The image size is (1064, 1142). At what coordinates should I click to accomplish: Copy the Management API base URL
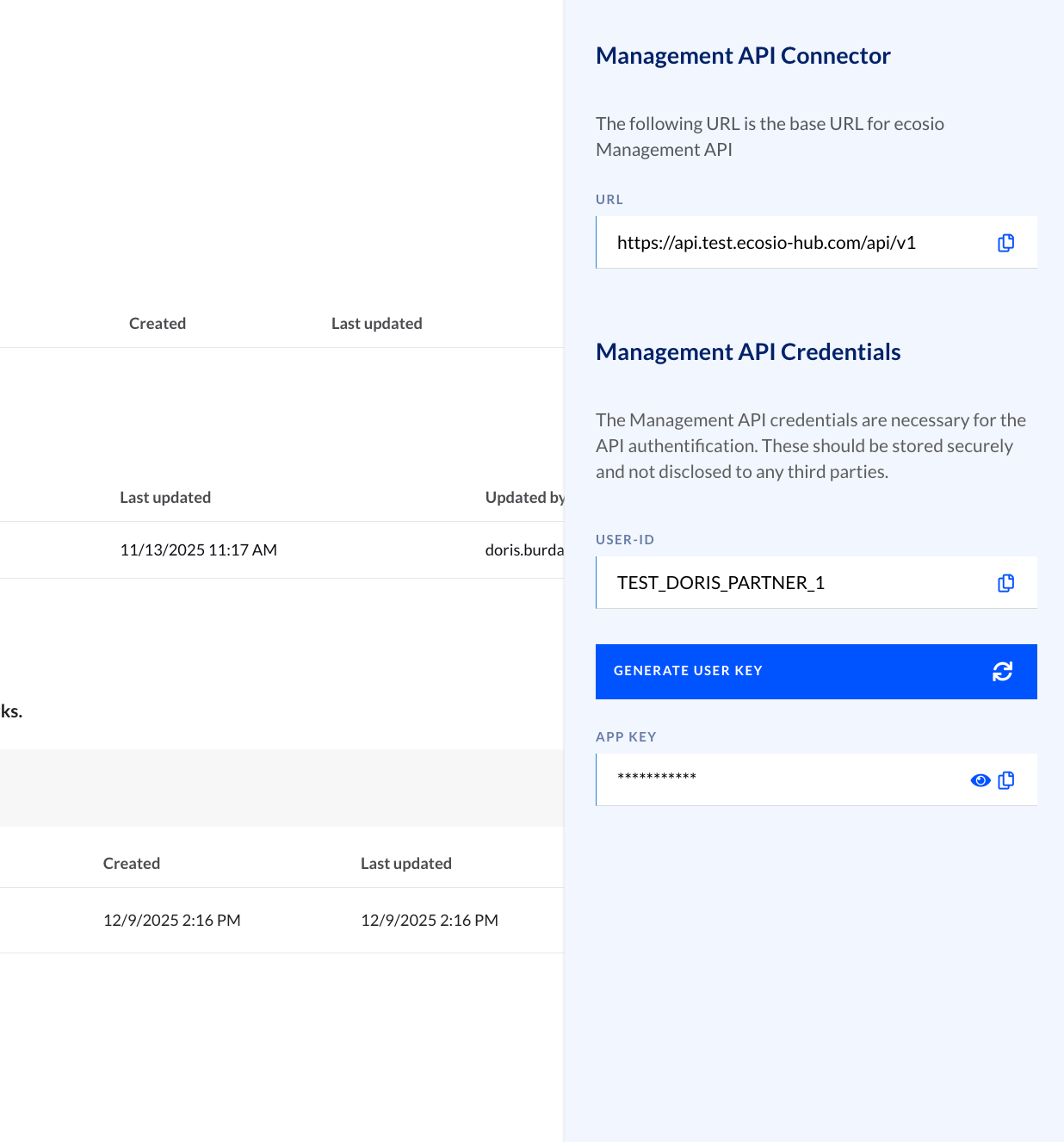[x=1005, y=243]
